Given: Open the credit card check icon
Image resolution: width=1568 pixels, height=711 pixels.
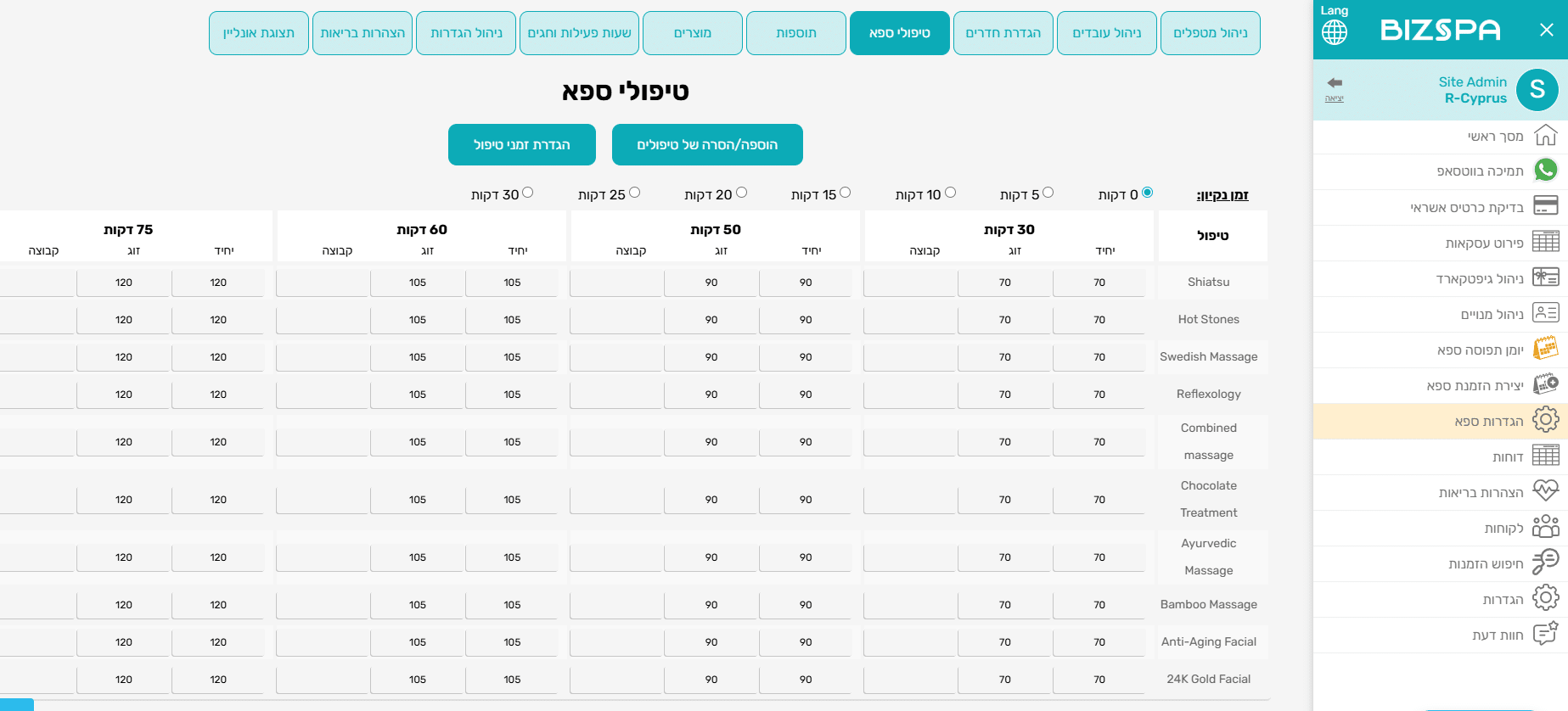Looking at the screenshot, I should click(1545, 206).
